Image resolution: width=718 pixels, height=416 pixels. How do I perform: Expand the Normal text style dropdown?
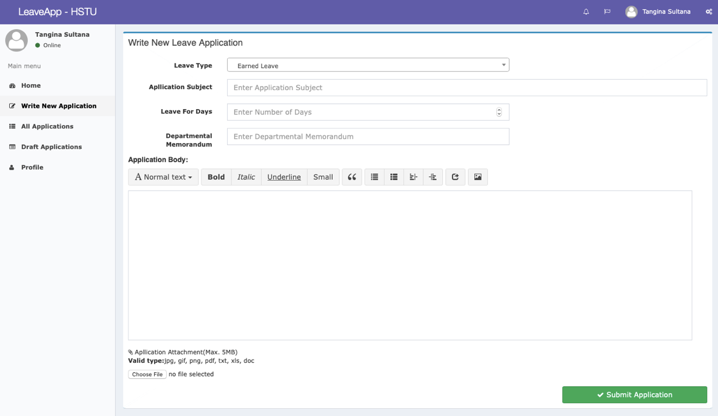point(163,177)
